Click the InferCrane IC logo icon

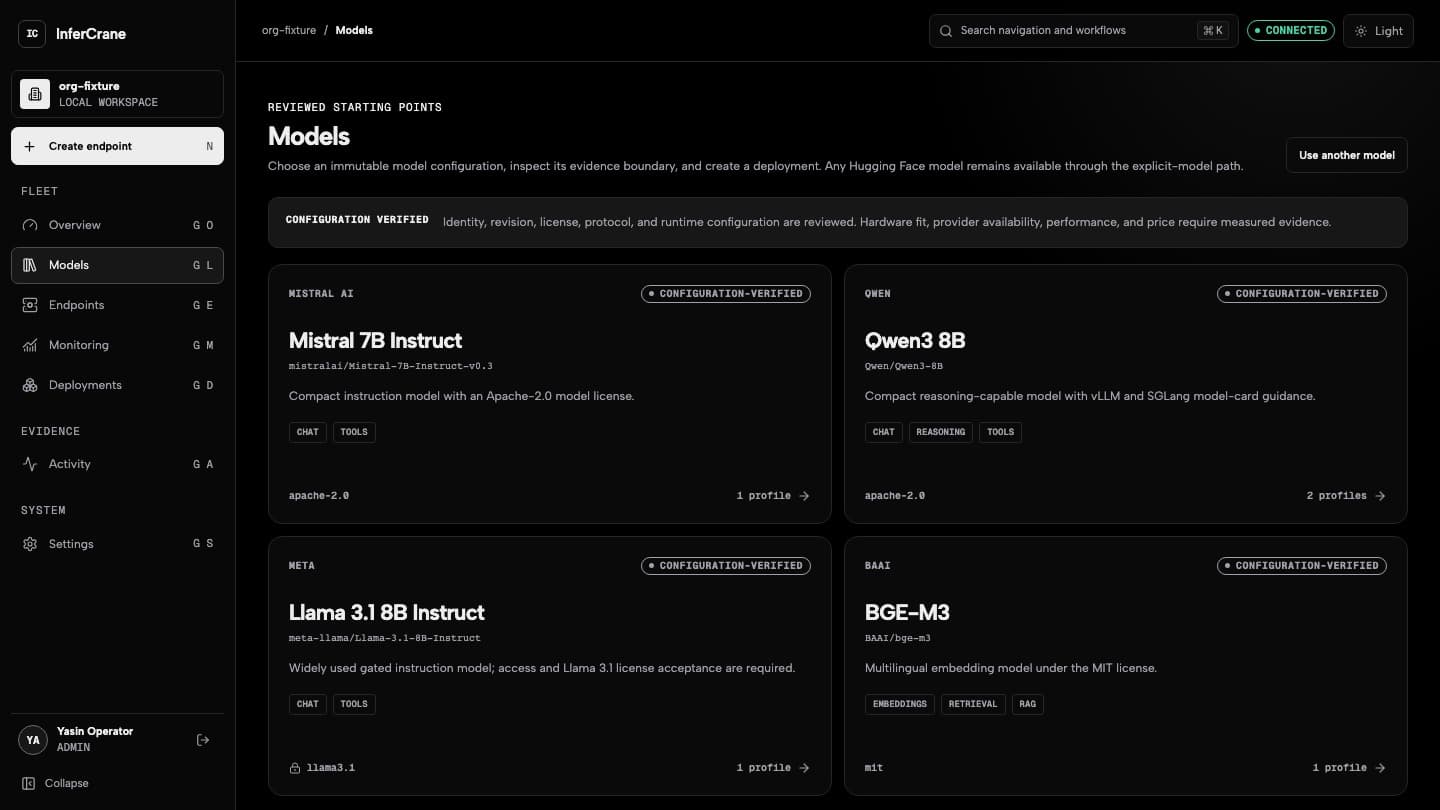point(33,33)
